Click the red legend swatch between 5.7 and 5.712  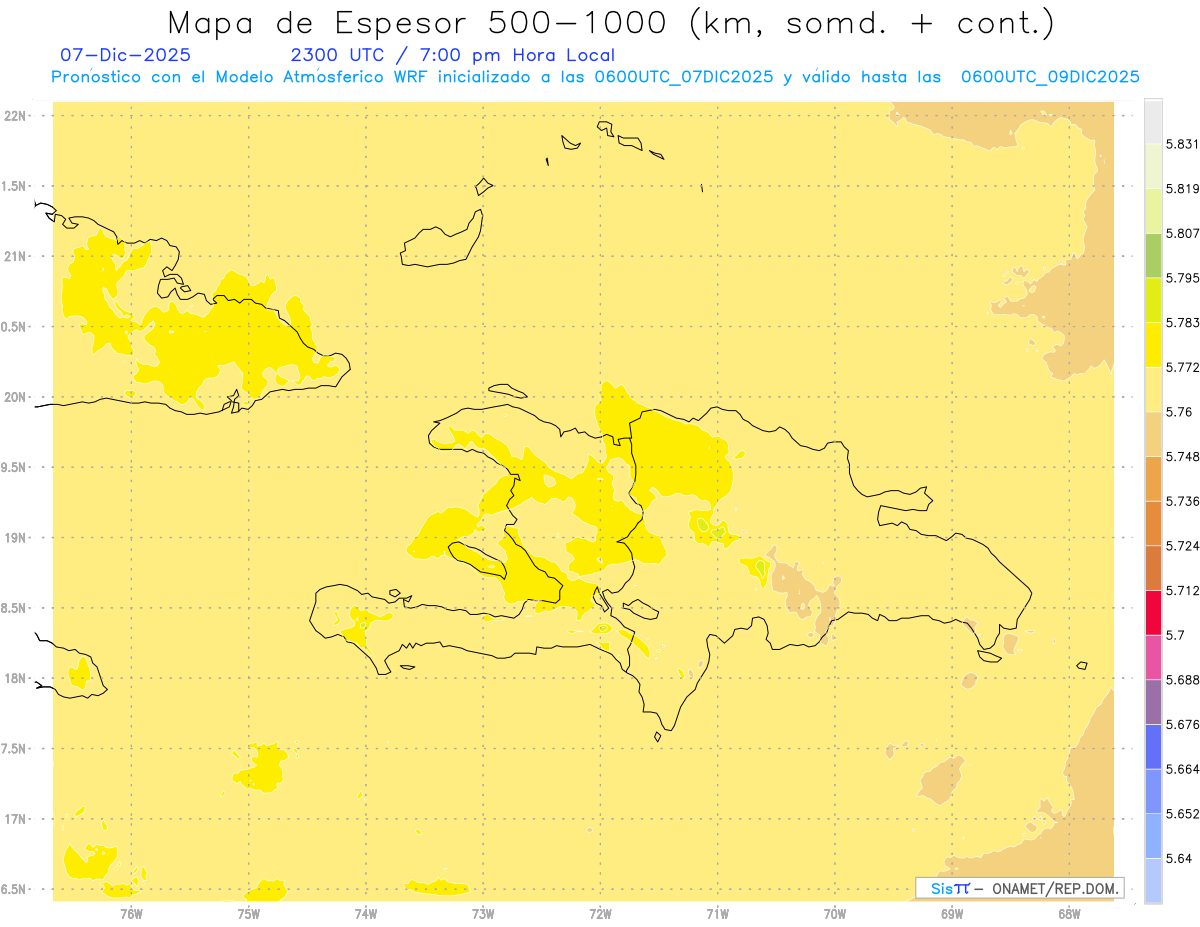tap(1153, 612)
